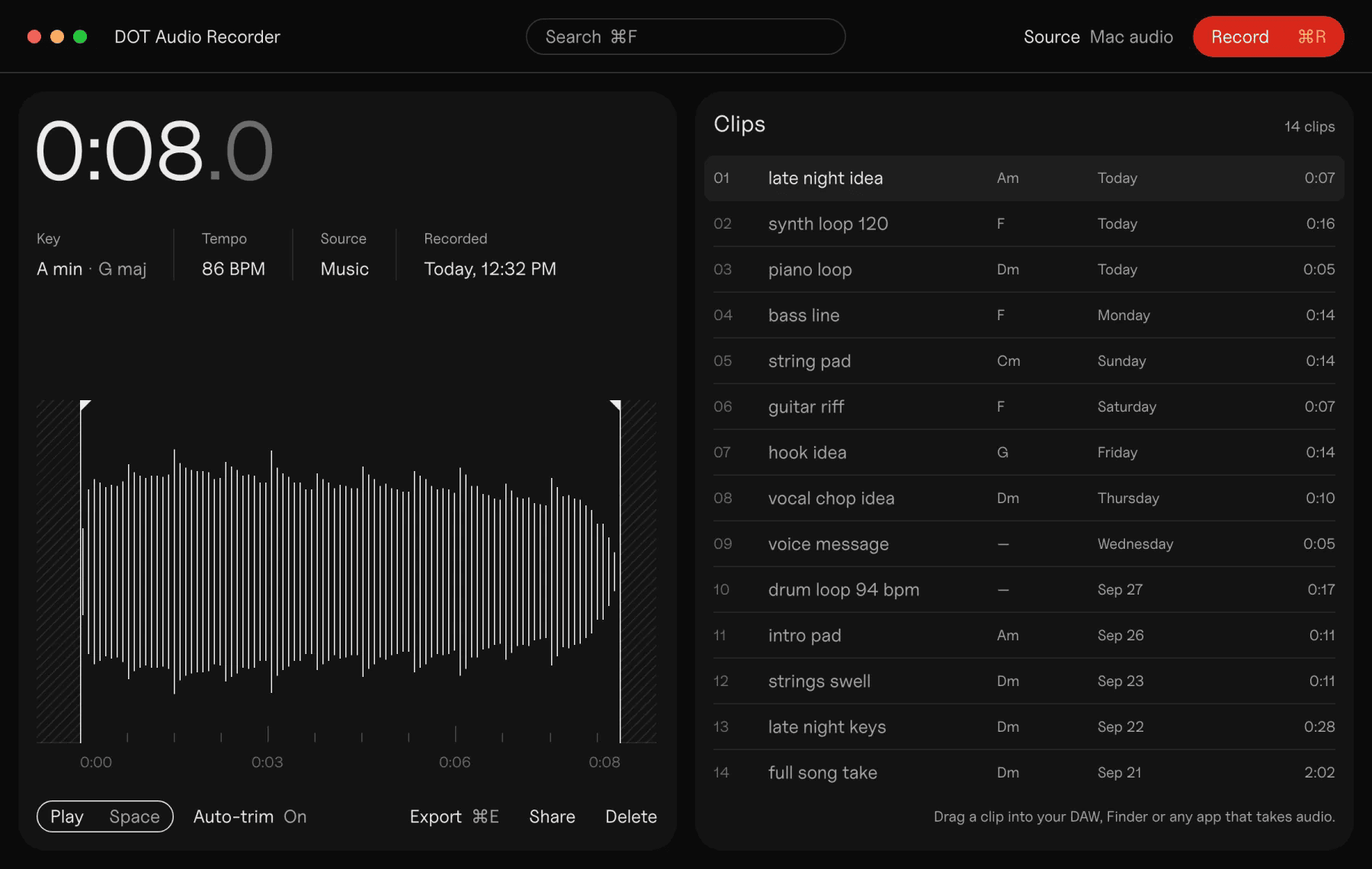Click the 'A min' key value

59,269
